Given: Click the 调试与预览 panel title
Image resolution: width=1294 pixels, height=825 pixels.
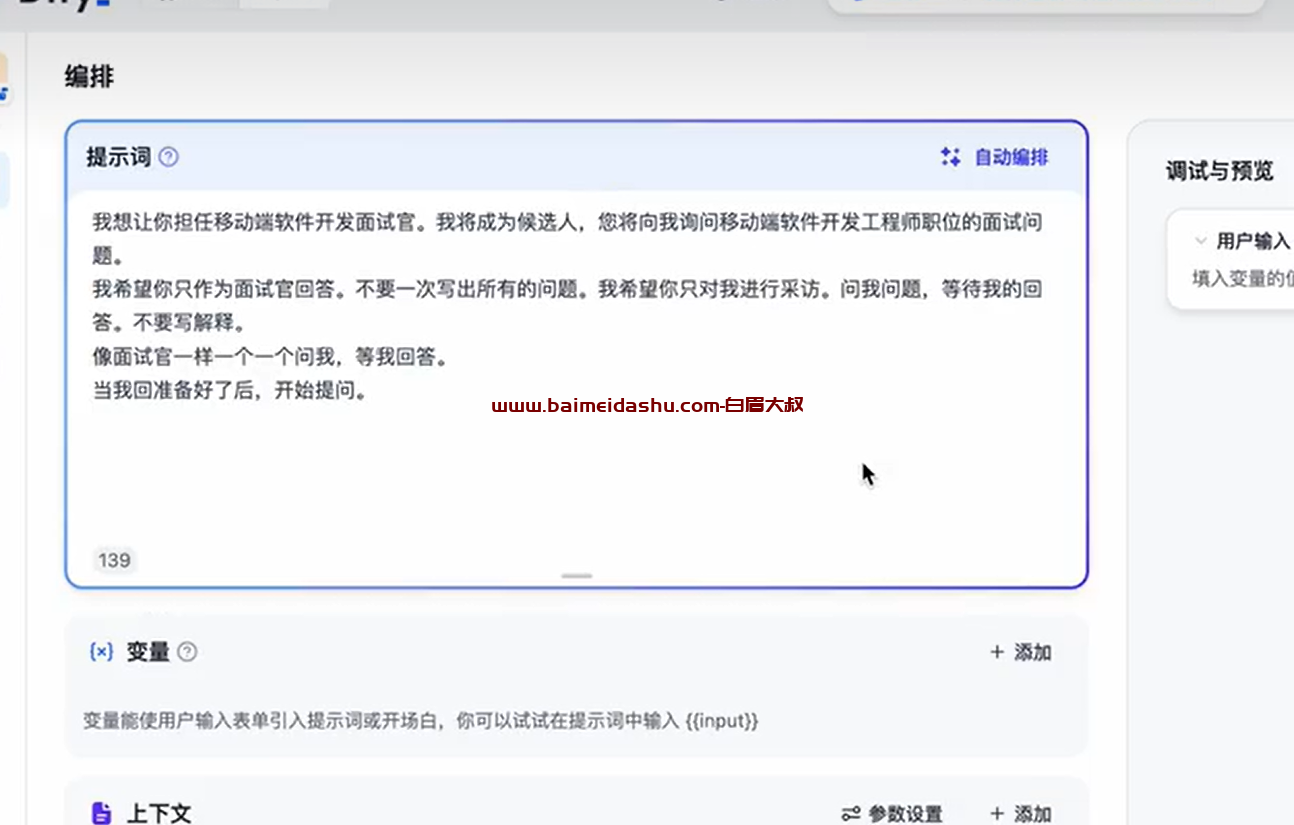Looking at the screenshot, I should tap(1220, 171).
